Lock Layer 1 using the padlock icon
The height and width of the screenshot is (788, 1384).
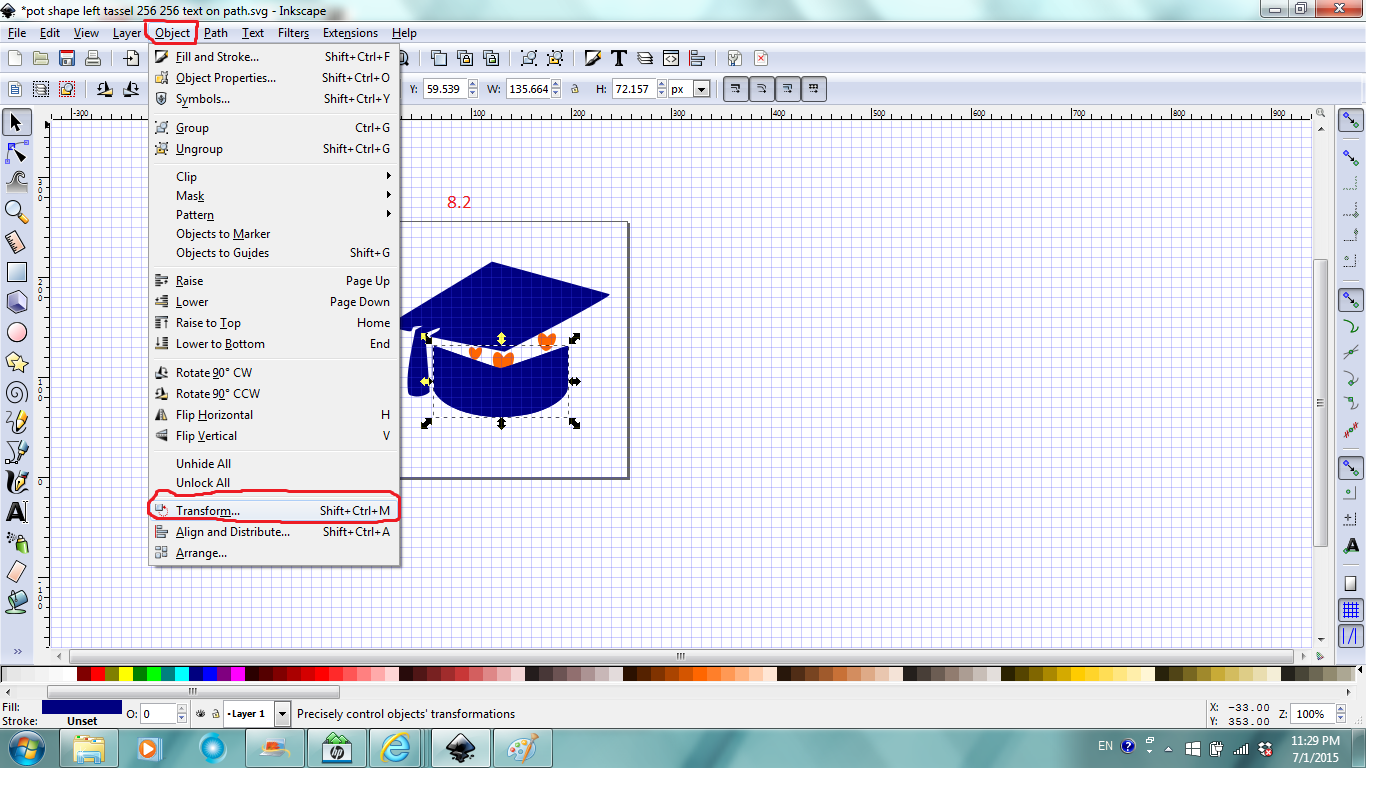(x=215, y=713)
